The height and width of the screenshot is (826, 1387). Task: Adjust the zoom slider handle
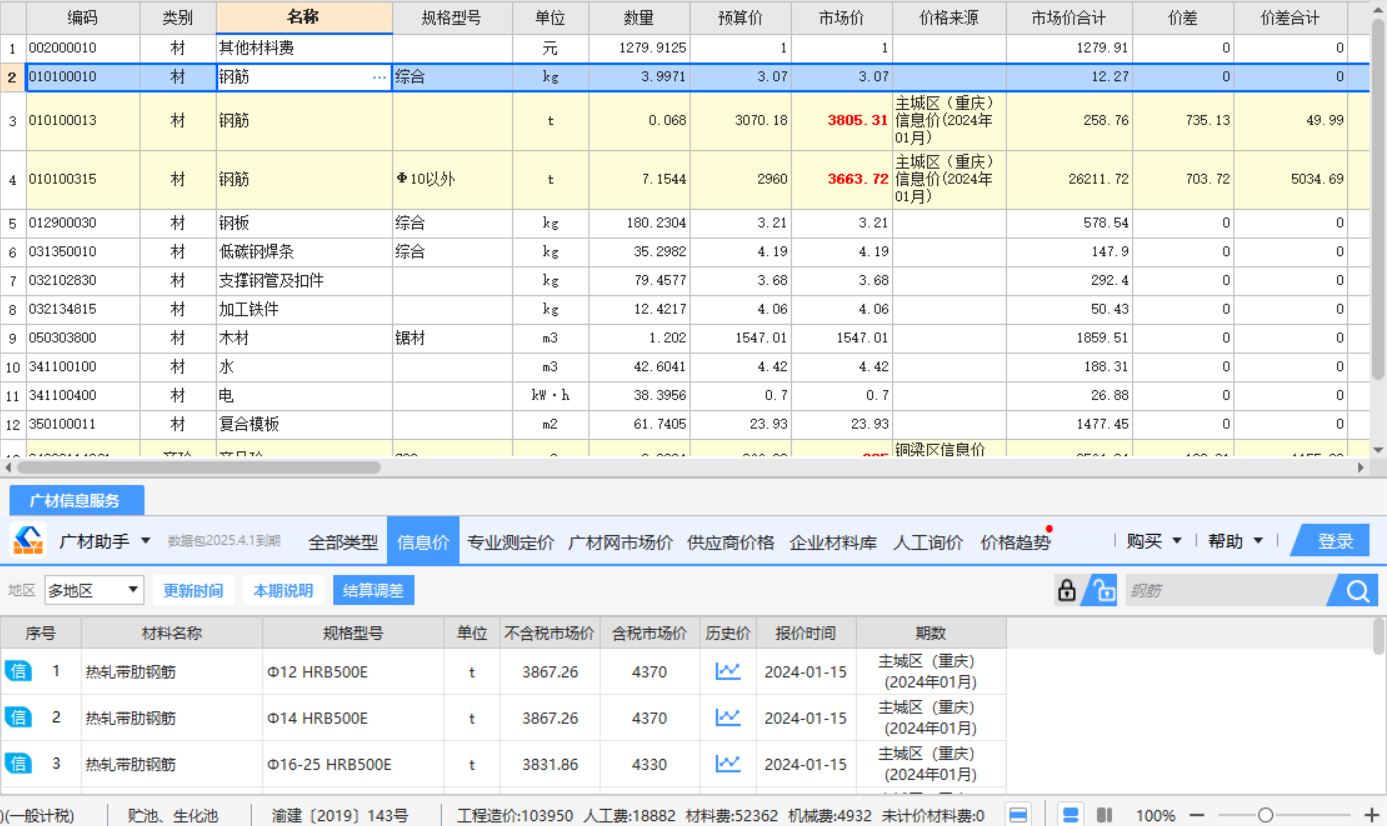[x=1265, y=815]
